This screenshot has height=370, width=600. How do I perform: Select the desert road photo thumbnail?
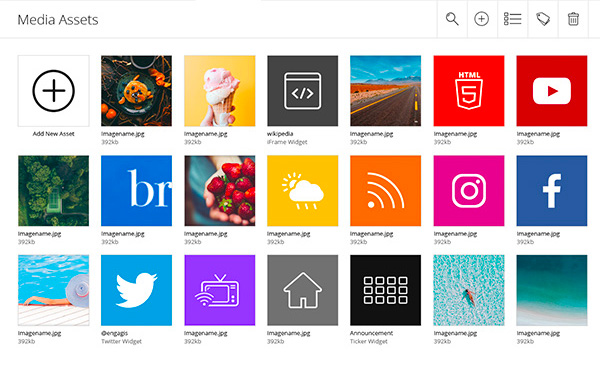[x=385, y=91]
